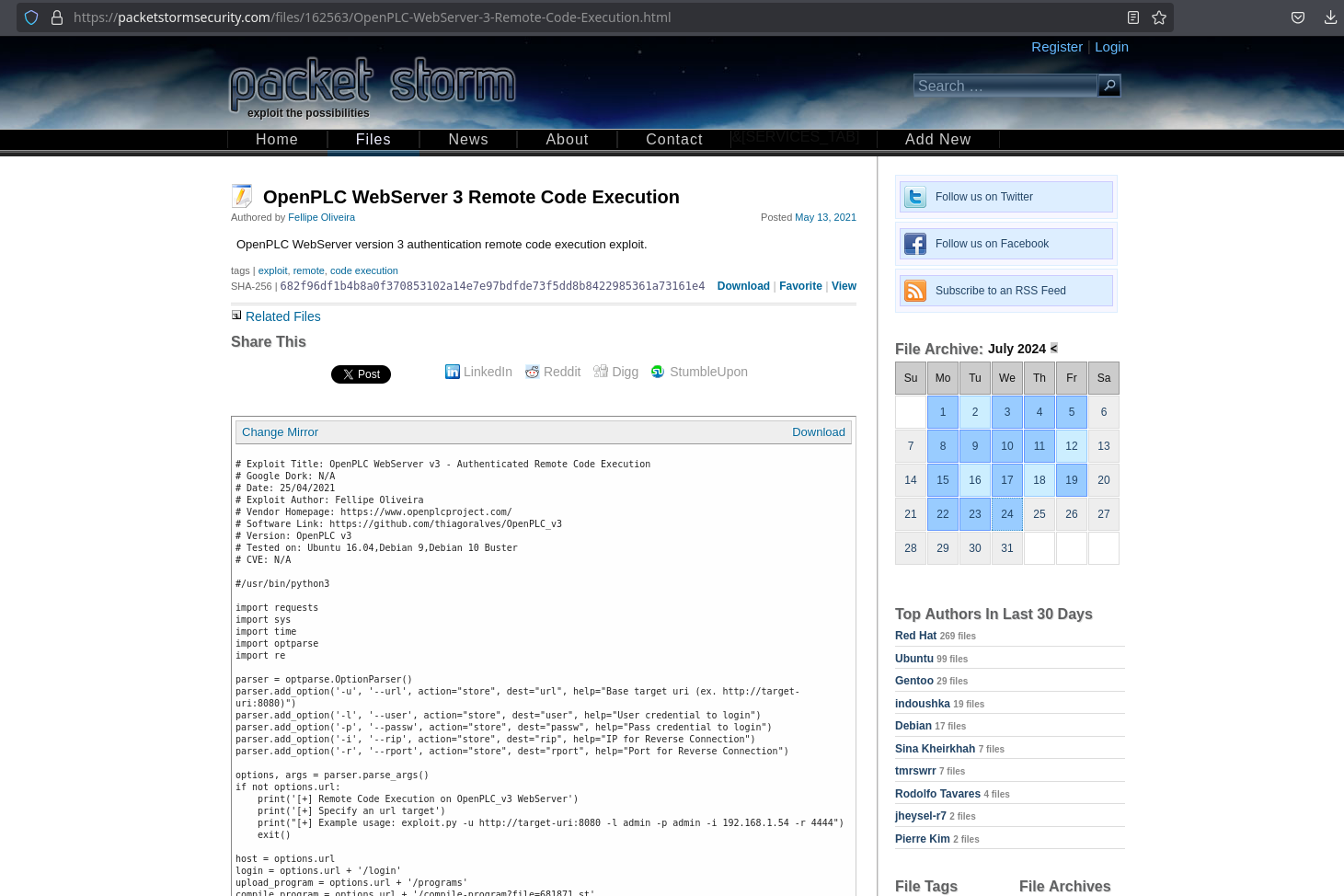Open Ubuntu author files
Image resolution: width=1344 pixels, height=896 pixels.
[x=913, y=659]
